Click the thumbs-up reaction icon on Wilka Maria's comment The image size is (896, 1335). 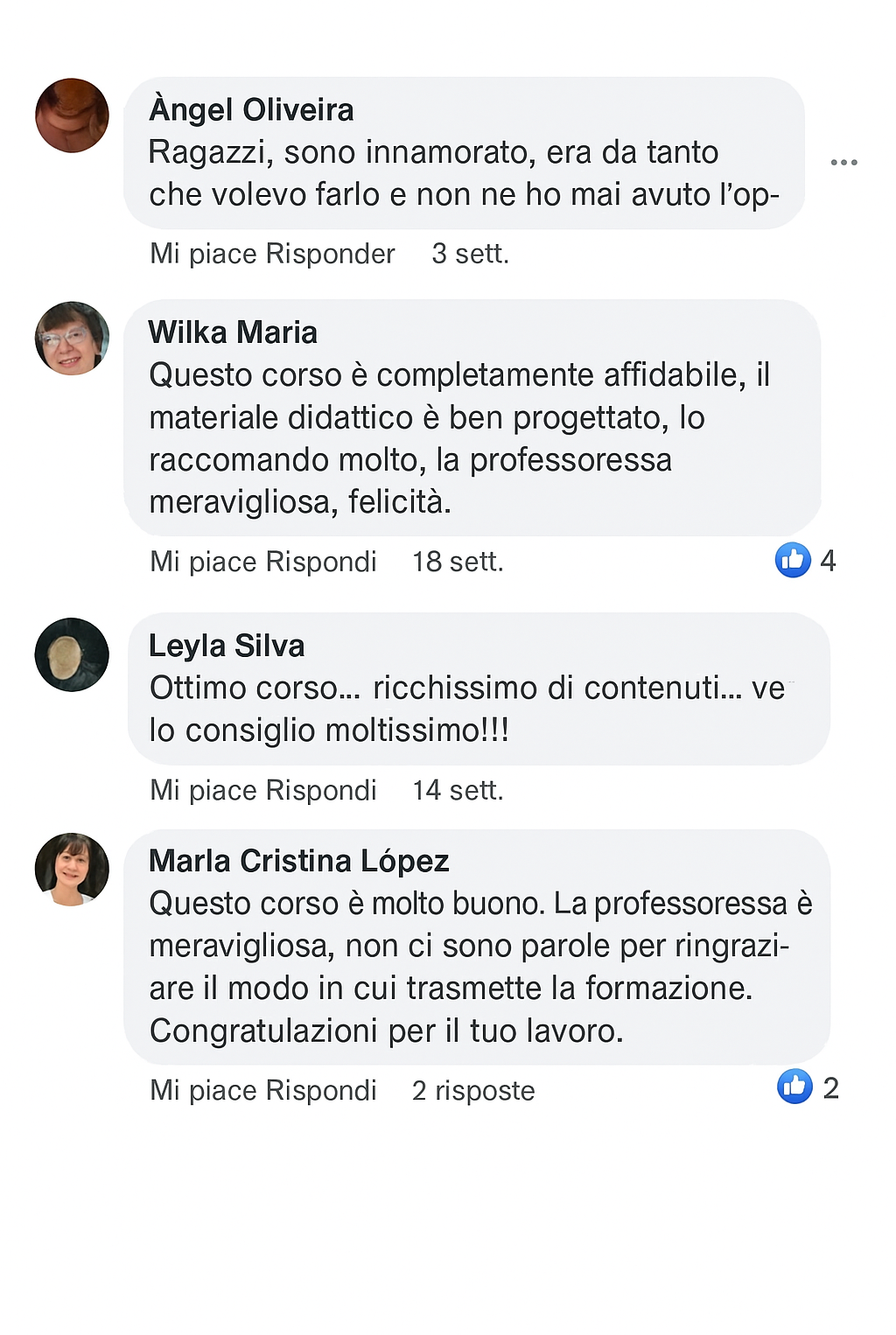pyautogui.click(x=793, y=560)
